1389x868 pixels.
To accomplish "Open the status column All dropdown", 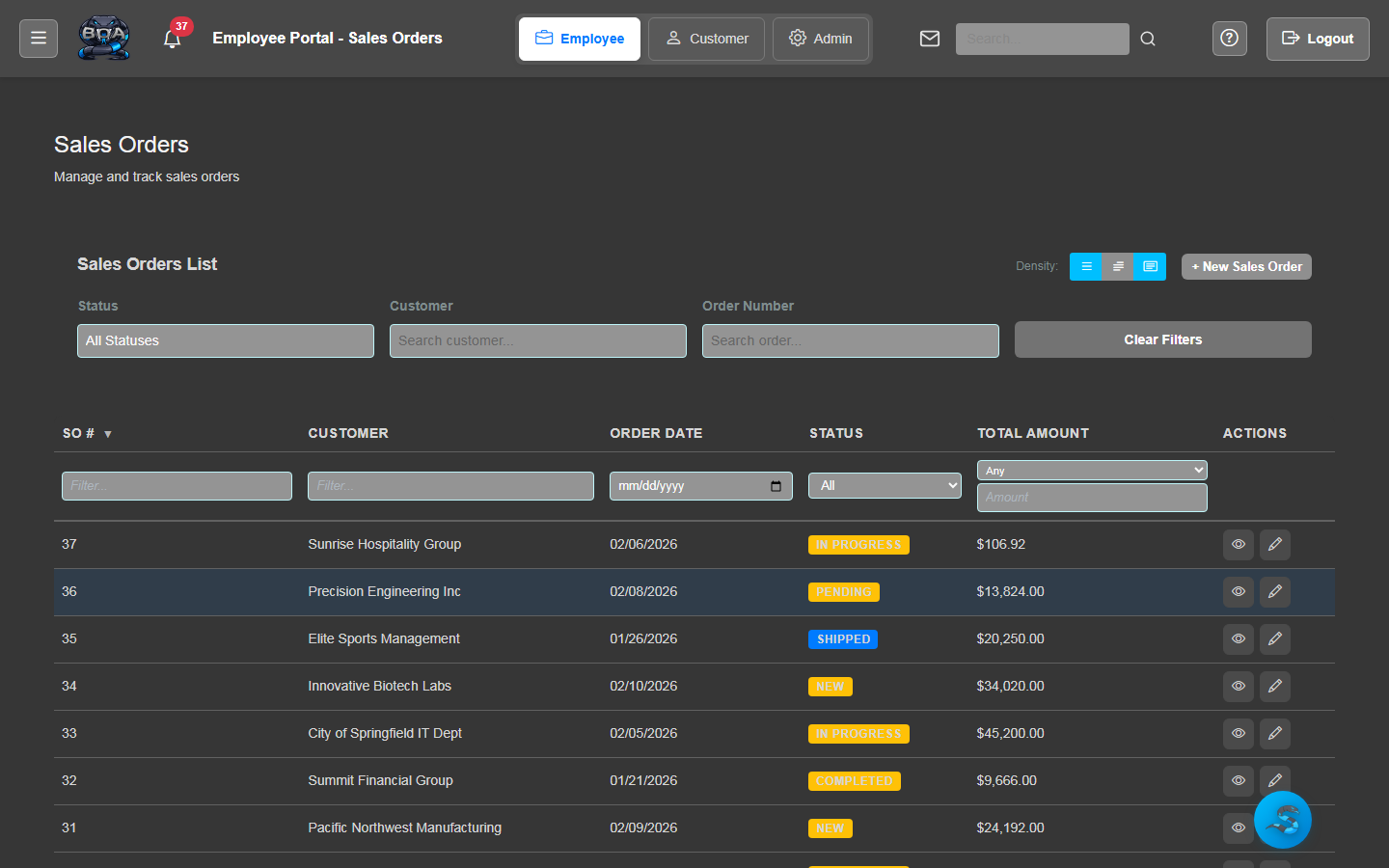I will tap(884, 485).
